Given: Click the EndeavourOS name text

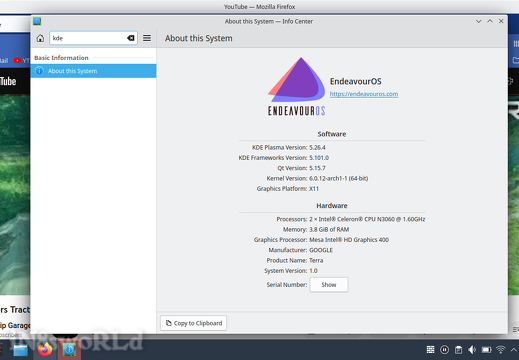Looking at the screenshot, I should click(356, 81).
